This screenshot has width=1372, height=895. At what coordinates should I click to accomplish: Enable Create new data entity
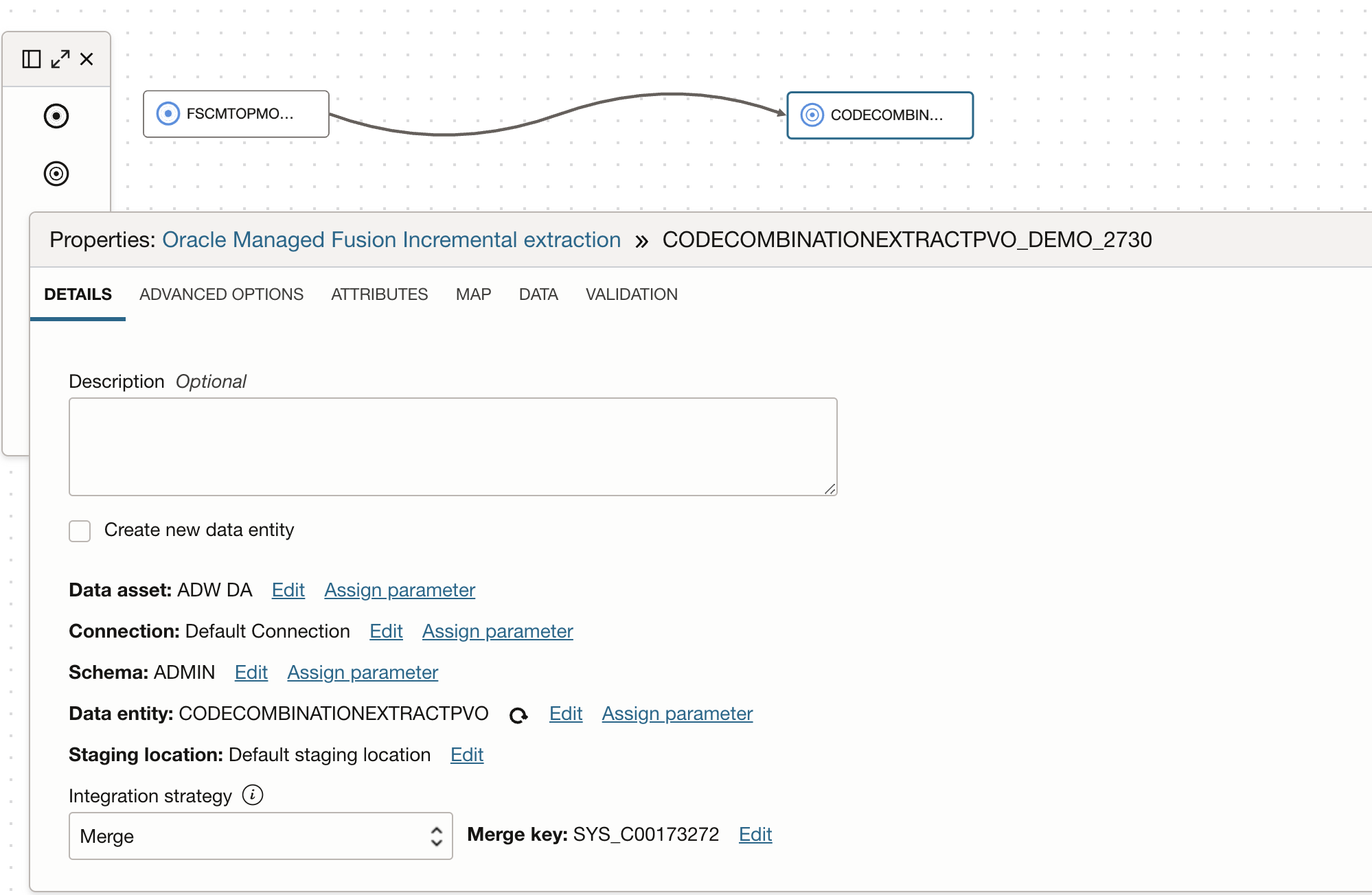click(x=80, y=530)
